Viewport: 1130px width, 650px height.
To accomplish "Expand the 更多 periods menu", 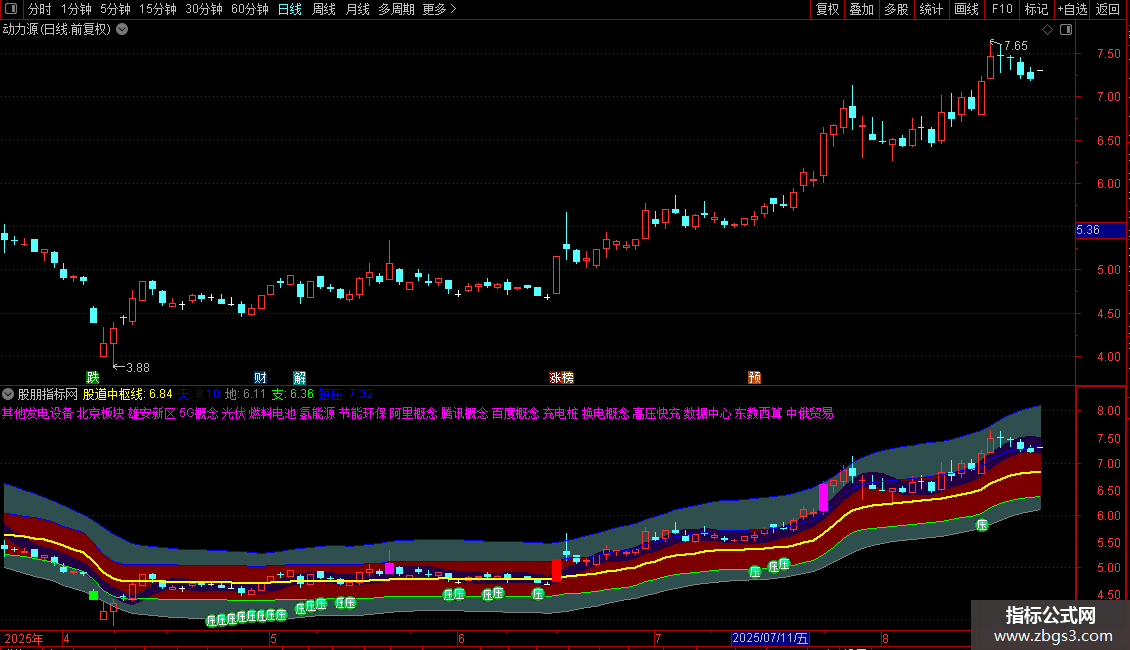I will 439,9.
